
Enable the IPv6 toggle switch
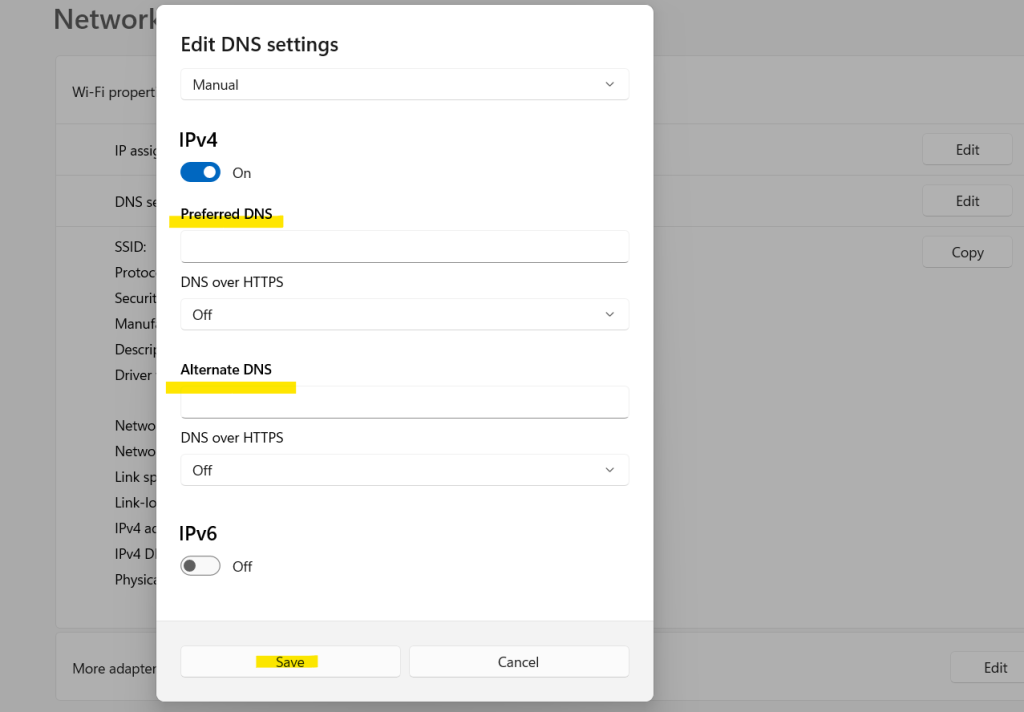200,566
